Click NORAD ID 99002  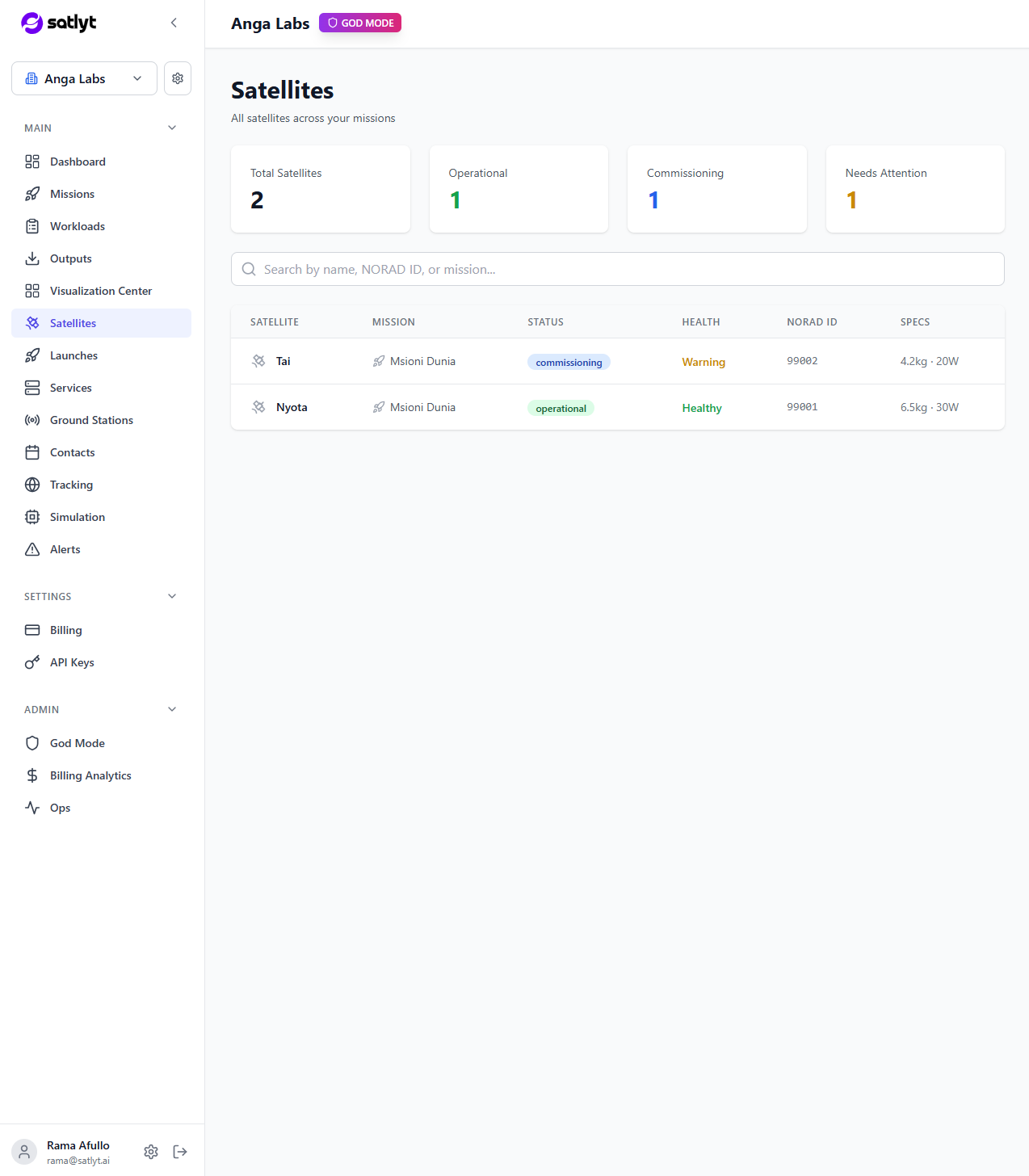pyautogui.click(x=802, y=361)
